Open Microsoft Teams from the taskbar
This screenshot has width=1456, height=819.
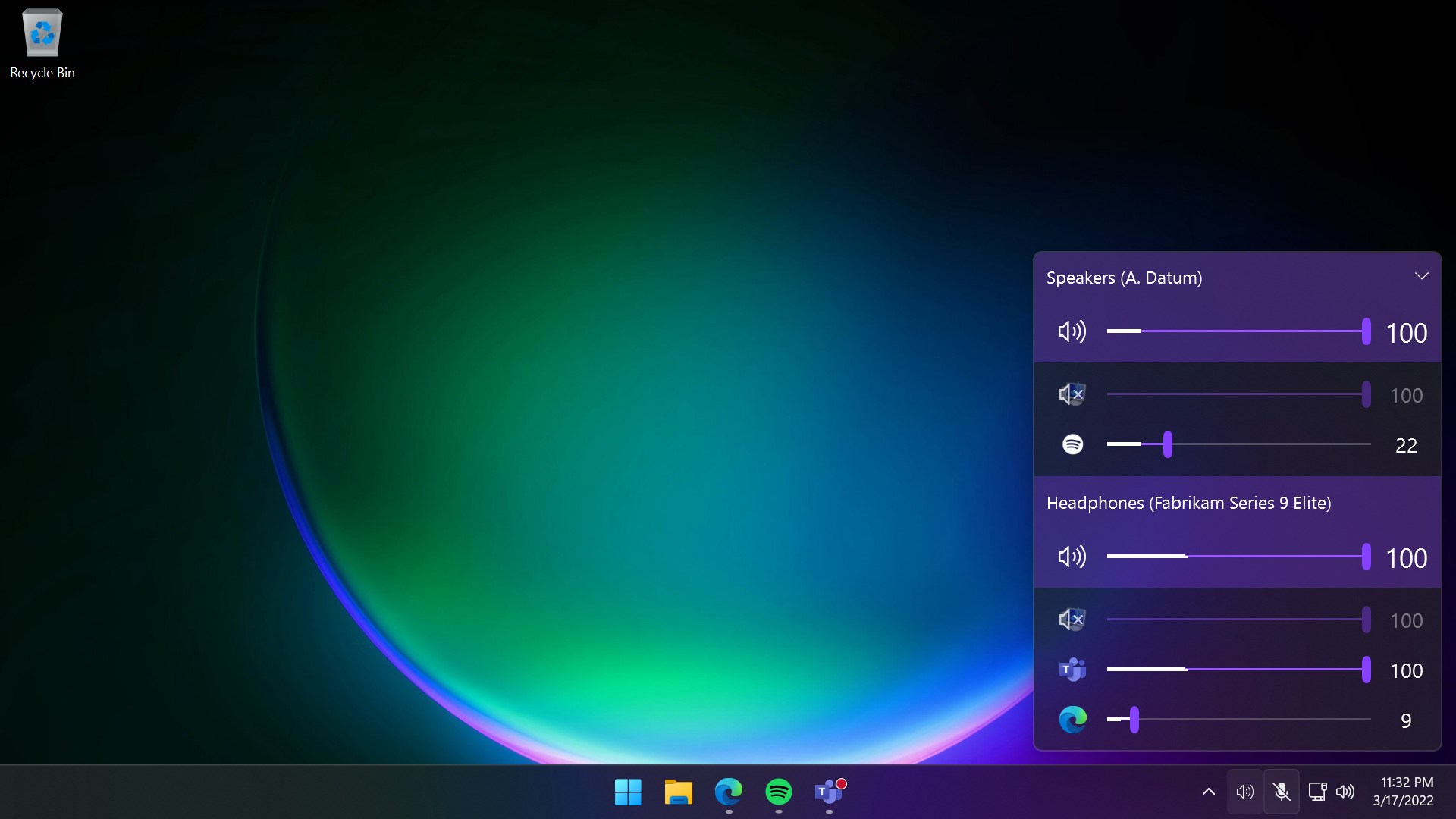point(830,792)
